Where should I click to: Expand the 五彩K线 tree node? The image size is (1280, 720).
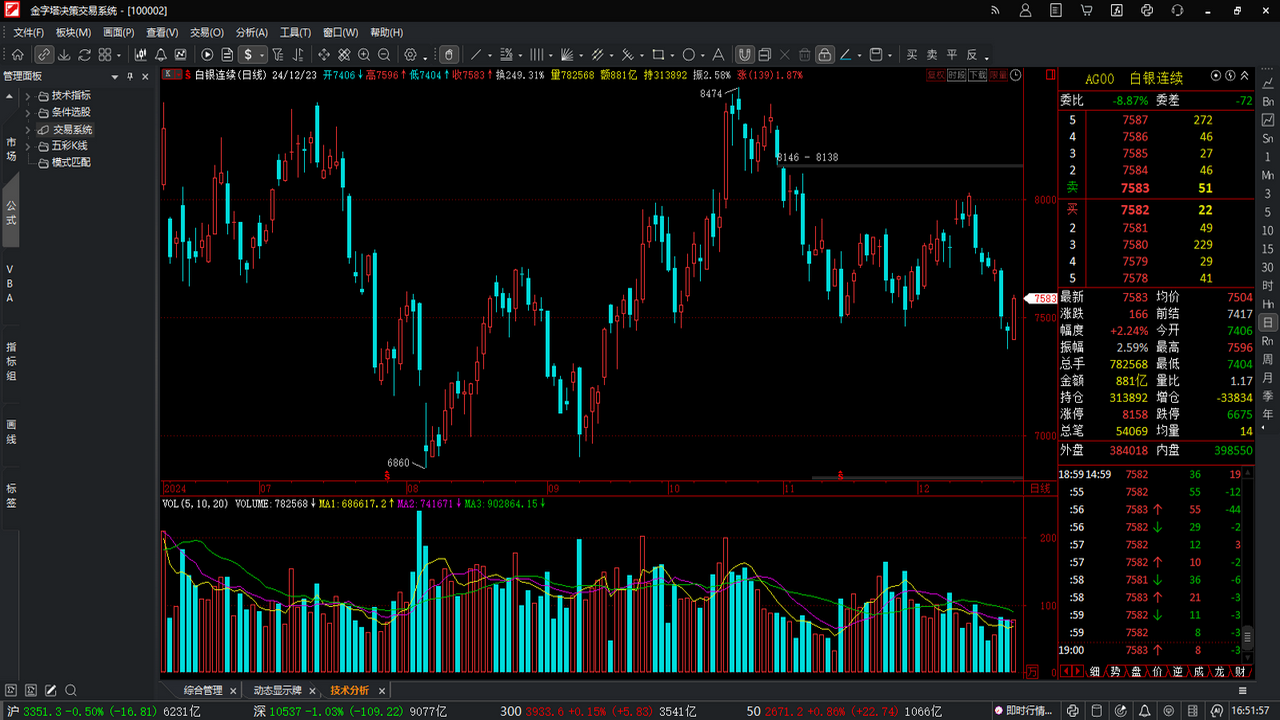28,146
